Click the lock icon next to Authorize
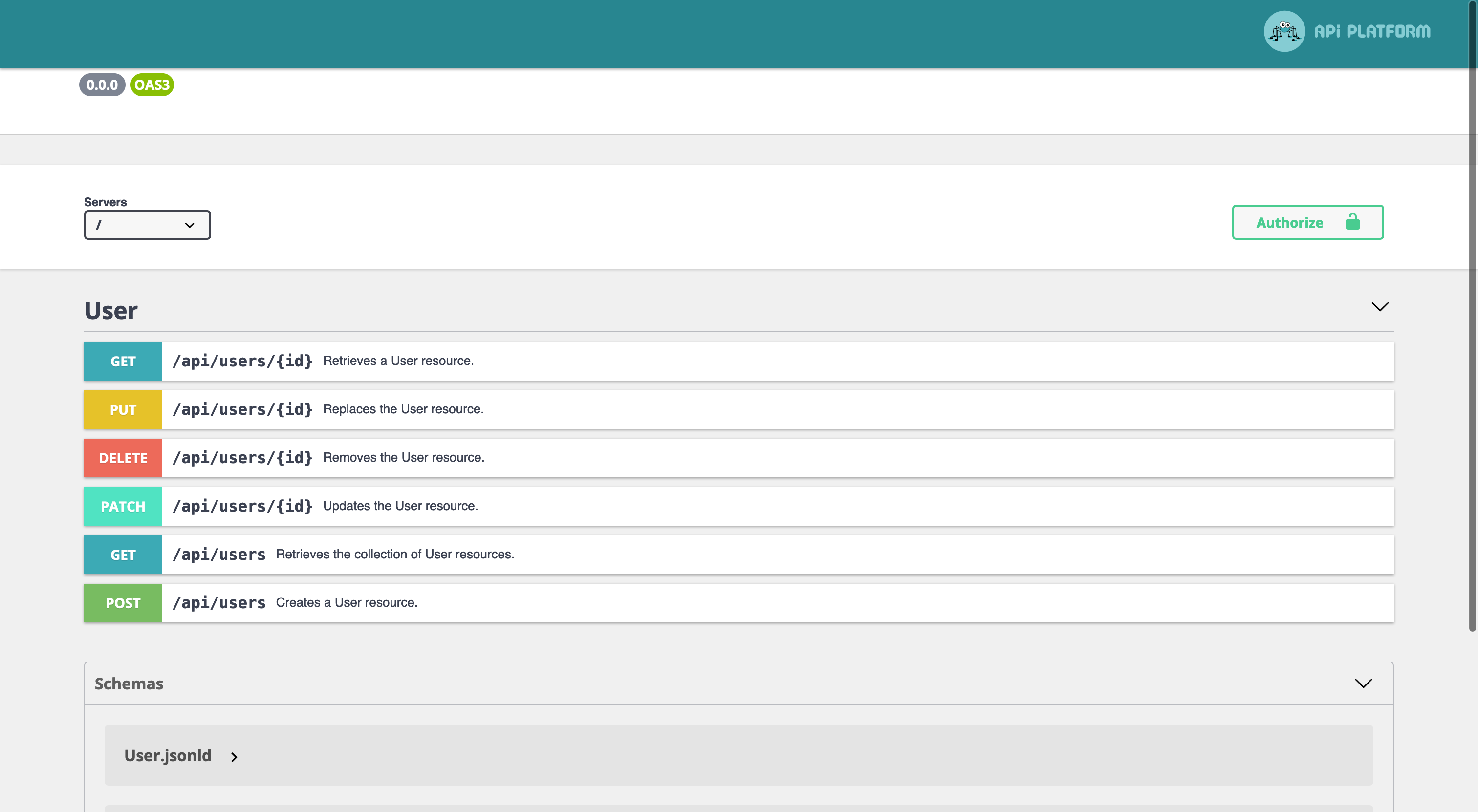The height and width of the screenshot is (812, 1478). coord(1352,222)
